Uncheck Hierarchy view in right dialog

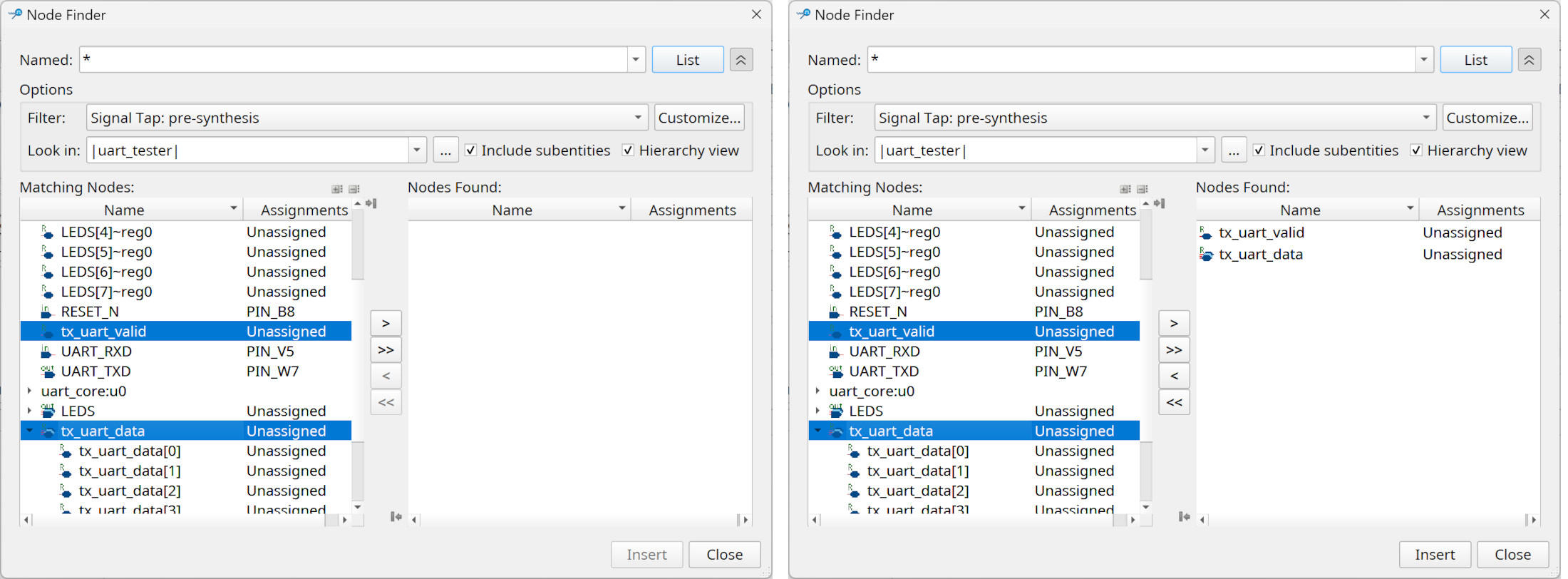tap(1416, 150)
